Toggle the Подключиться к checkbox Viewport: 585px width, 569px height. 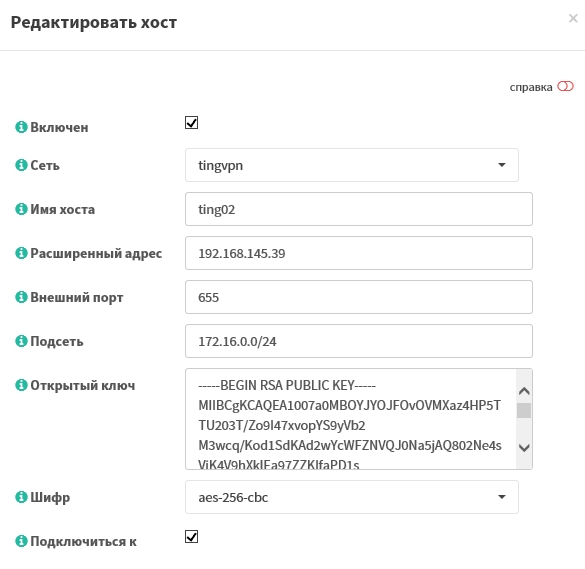[x=191, y=537]
